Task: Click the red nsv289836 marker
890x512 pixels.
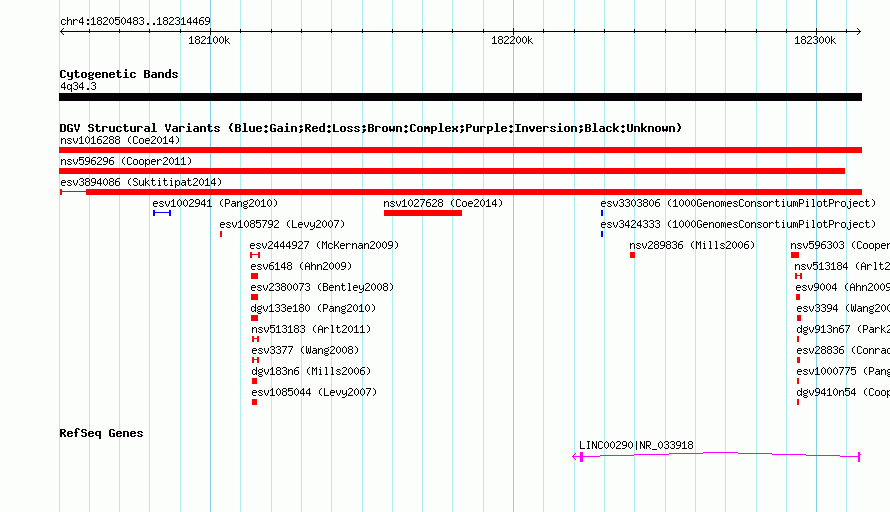Action: pyautogui.click(x=632, y=255)
